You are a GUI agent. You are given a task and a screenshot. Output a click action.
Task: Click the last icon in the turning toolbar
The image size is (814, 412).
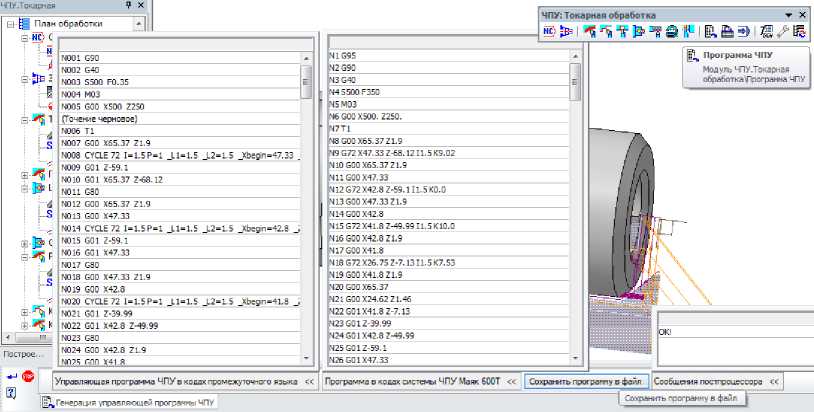pos(798,32)
